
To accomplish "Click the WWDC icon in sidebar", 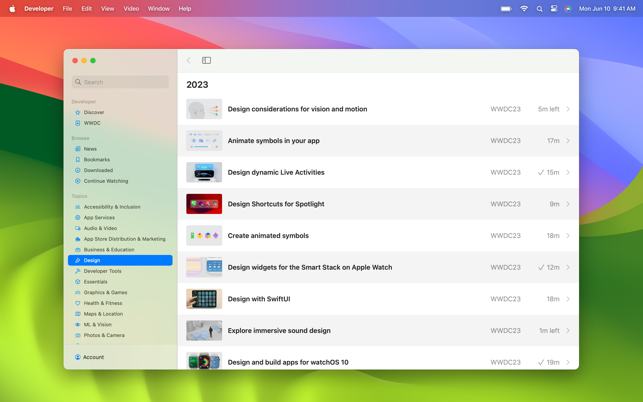I will (78, 123).
